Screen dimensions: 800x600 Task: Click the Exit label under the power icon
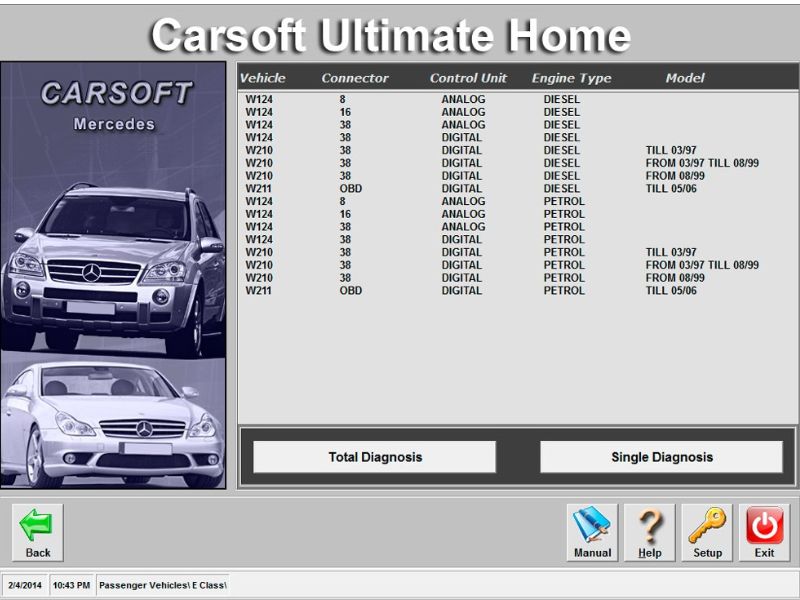click(762, 551)
